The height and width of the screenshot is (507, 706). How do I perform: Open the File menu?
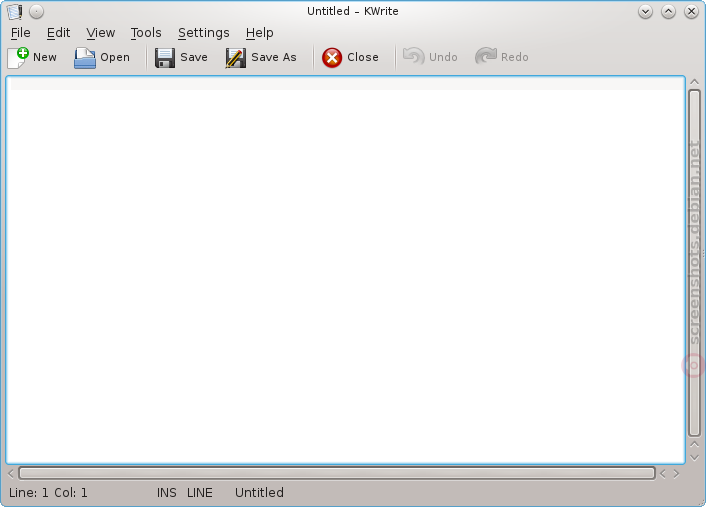[21, 33]
